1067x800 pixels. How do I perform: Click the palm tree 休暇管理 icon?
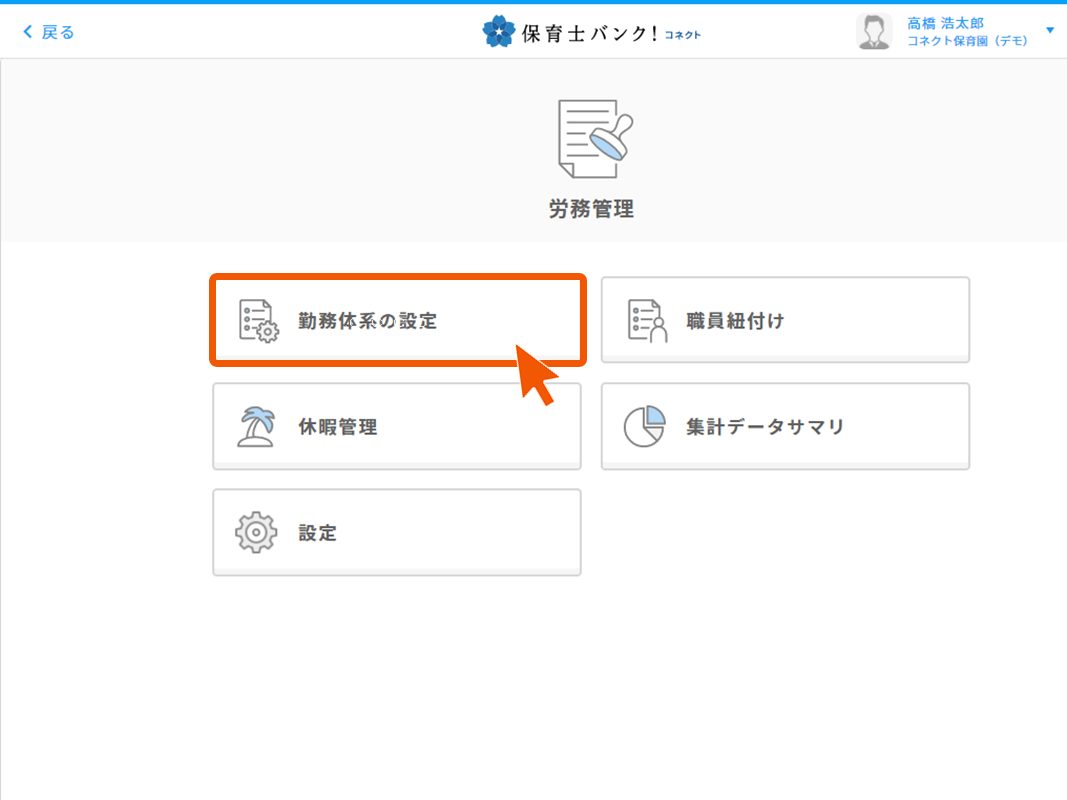(x=258, y=427)
